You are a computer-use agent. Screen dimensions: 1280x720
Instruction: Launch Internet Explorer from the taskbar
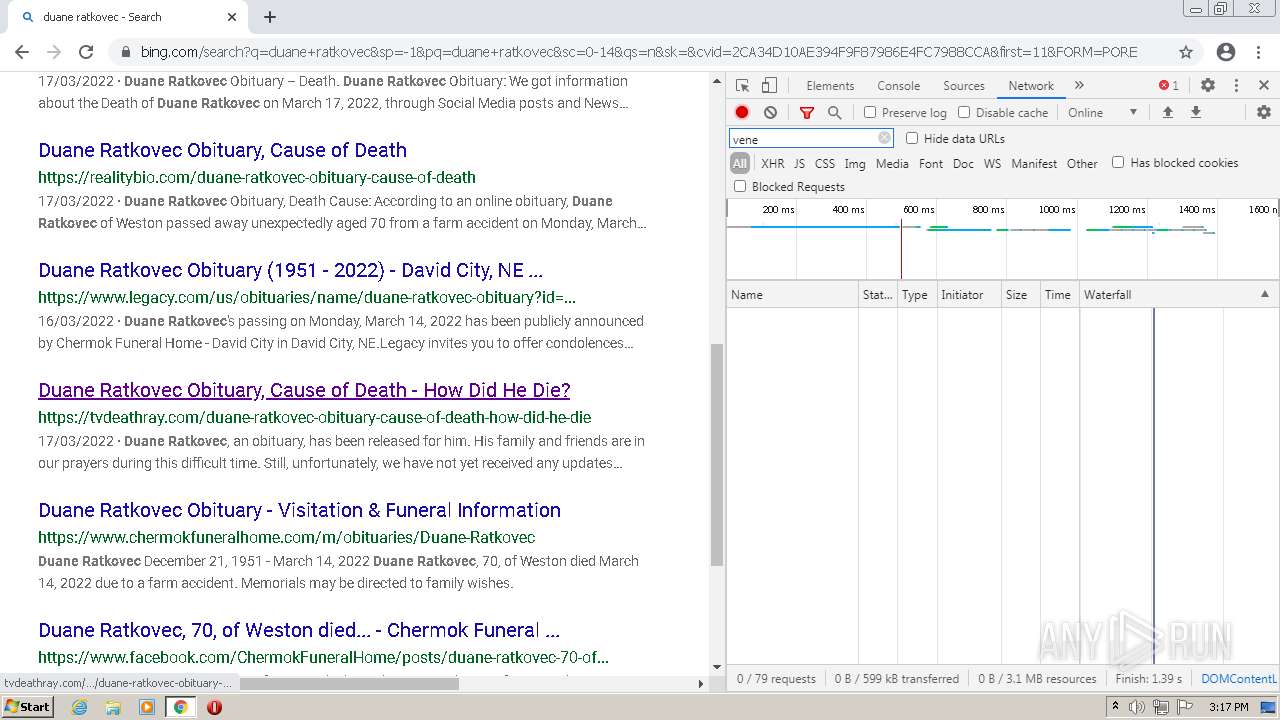point(80,707)
